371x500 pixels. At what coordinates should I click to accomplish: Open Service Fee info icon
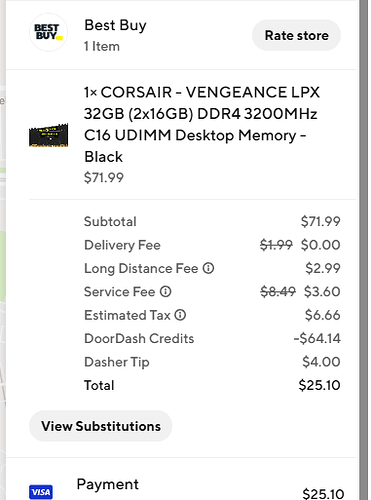(x=165, y=292)
